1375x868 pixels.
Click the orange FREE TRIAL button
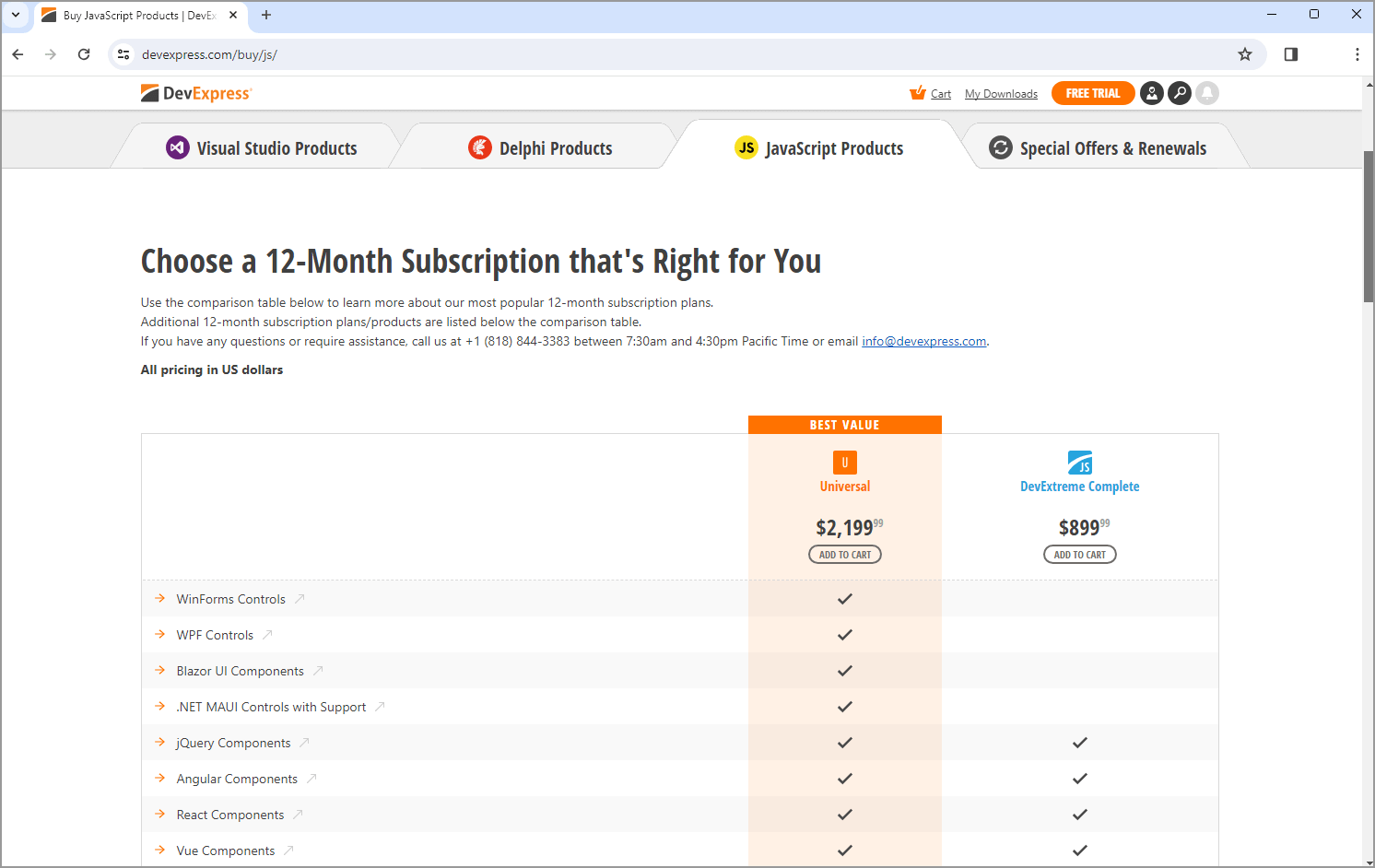click(1092, 93)
